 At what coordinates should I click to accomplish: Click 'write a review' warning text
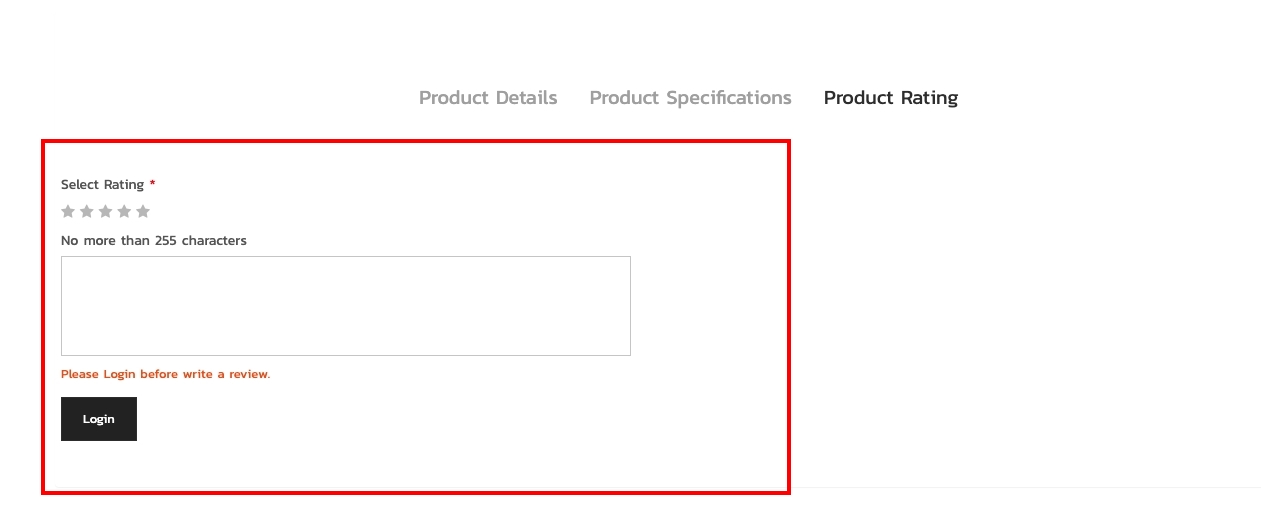[x=225, y=374]
